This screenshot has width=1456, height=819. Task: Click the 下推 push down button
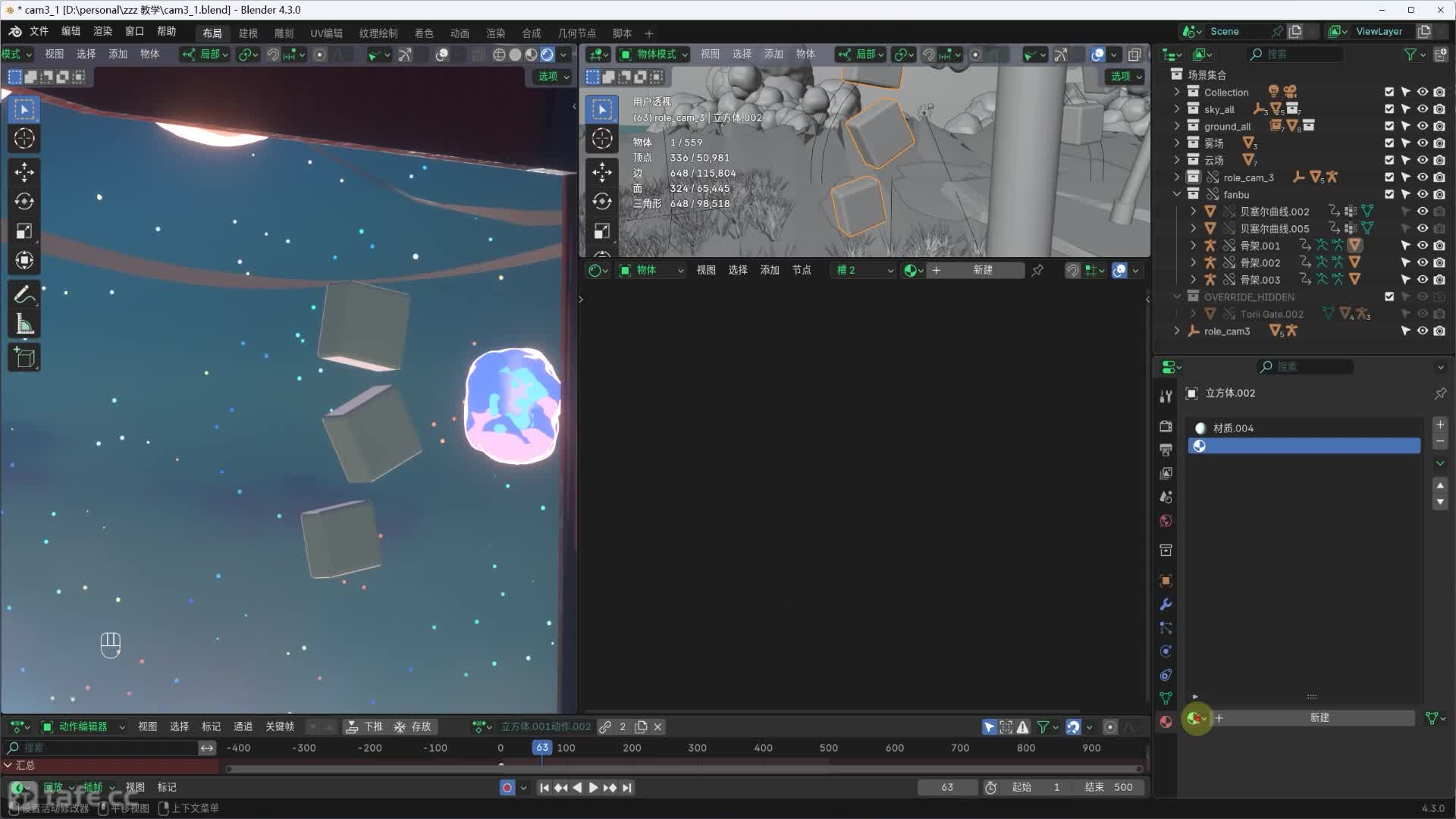pyautogui.click(x=365, y=726)
